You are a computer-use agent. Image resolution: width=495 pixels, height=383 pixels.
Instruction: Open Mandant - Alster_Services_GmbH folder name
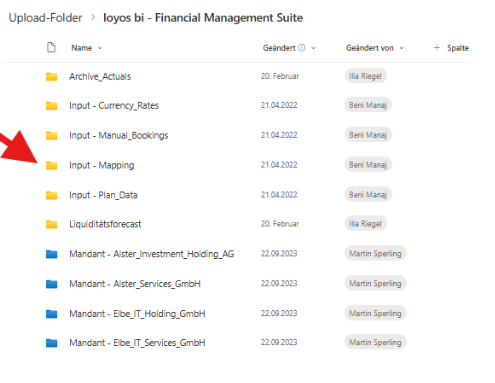pyautogui.click(x=135, y=284)
